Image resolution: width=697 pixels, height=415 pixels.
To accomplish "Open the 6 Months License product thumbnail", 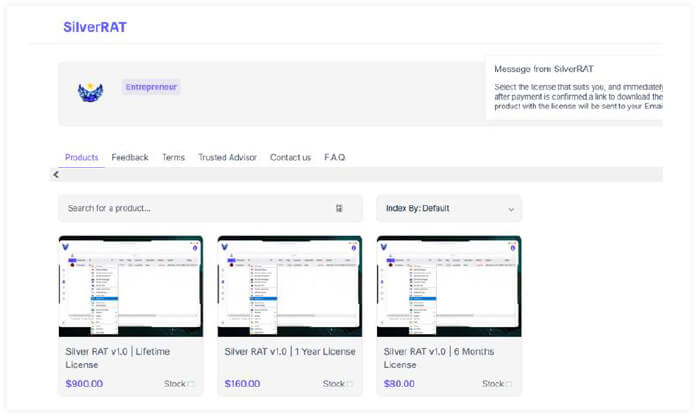I will (x=449, y=286).
